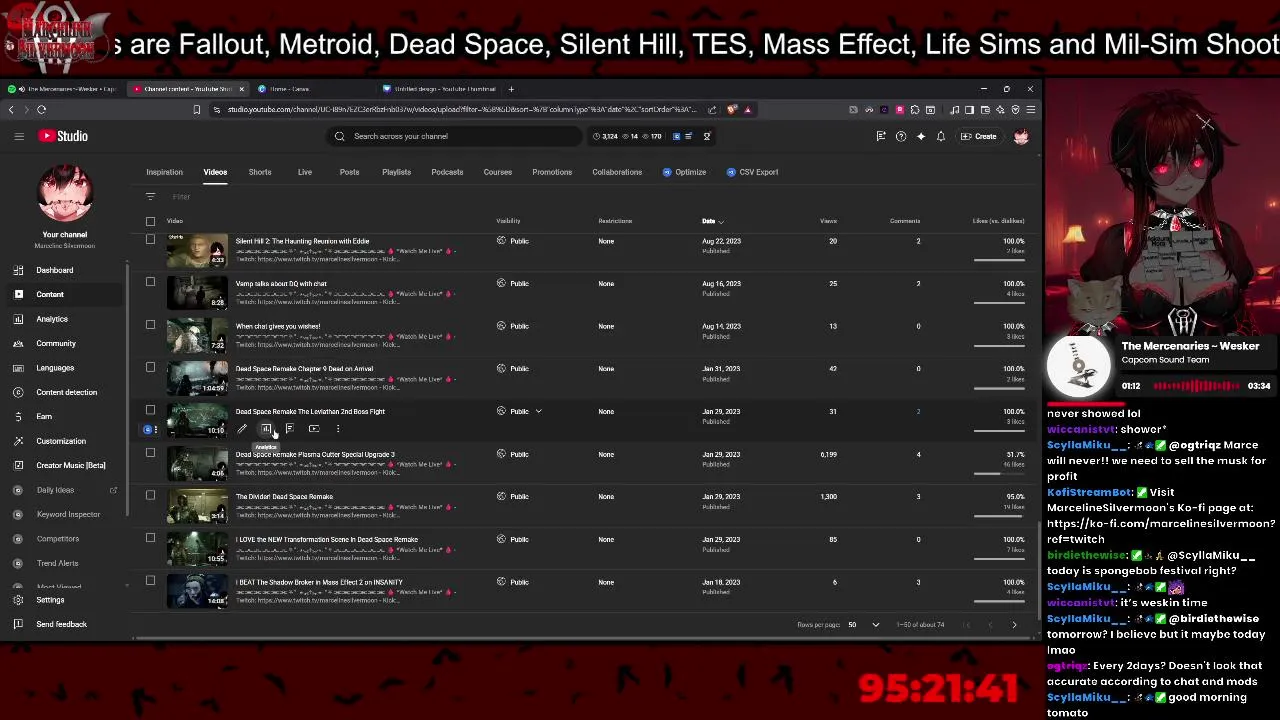Viewport: 1280px width, 720px height.
Task: Open the Earn section
Action: pyautogui.click(x=44, y=416)
